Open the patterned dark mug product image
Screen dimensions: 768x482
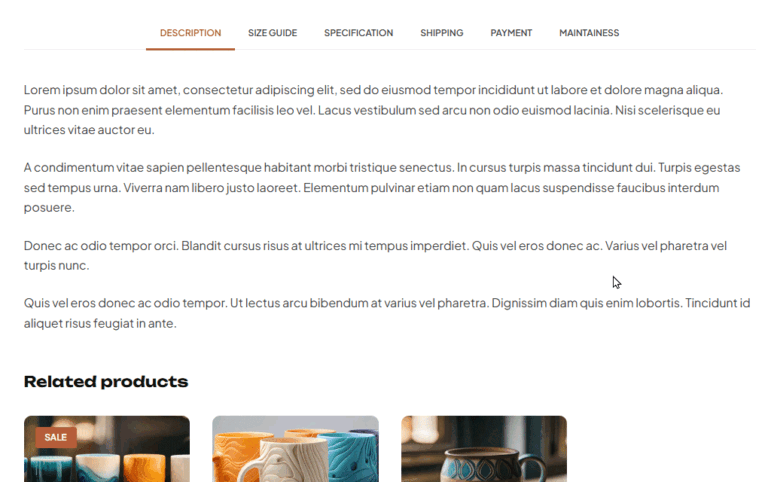[x=484, y=449]
